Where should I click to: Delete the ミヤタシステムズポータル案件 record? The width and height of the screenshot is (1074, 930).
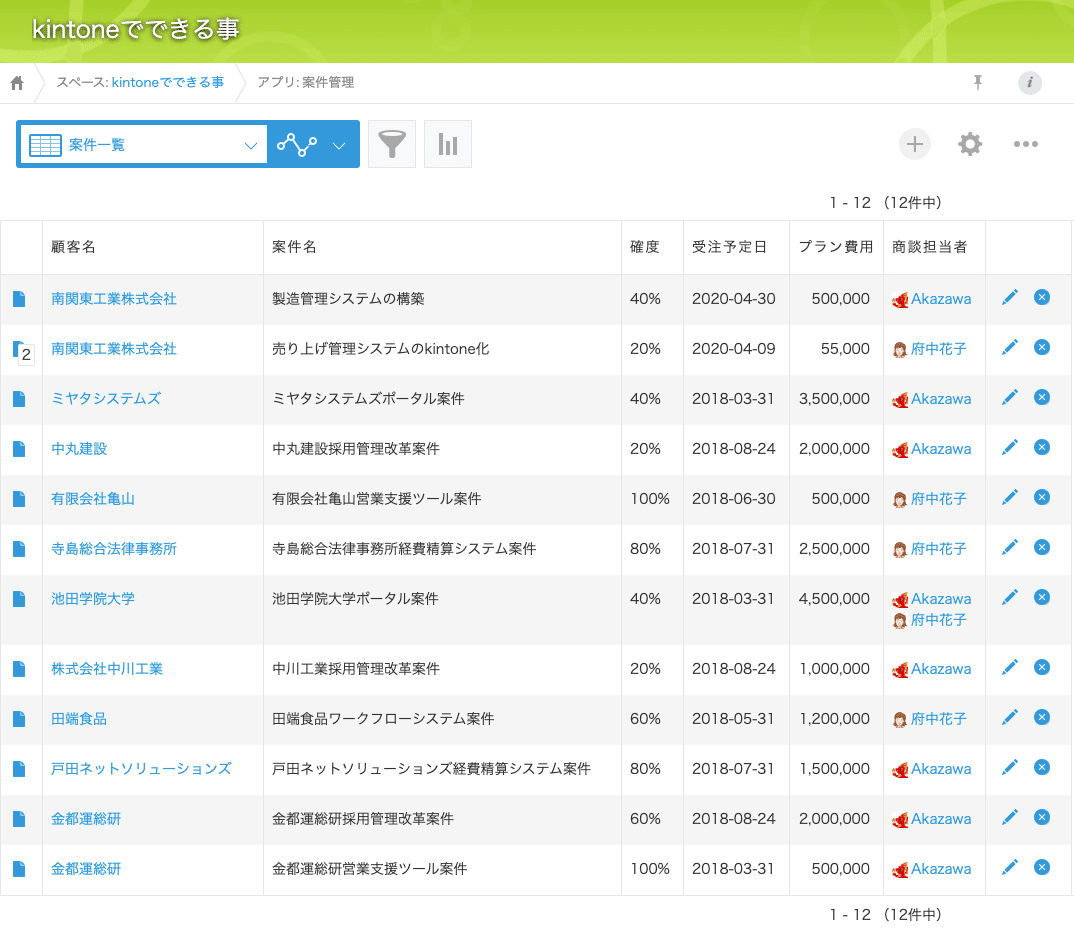pos(1042,397)
